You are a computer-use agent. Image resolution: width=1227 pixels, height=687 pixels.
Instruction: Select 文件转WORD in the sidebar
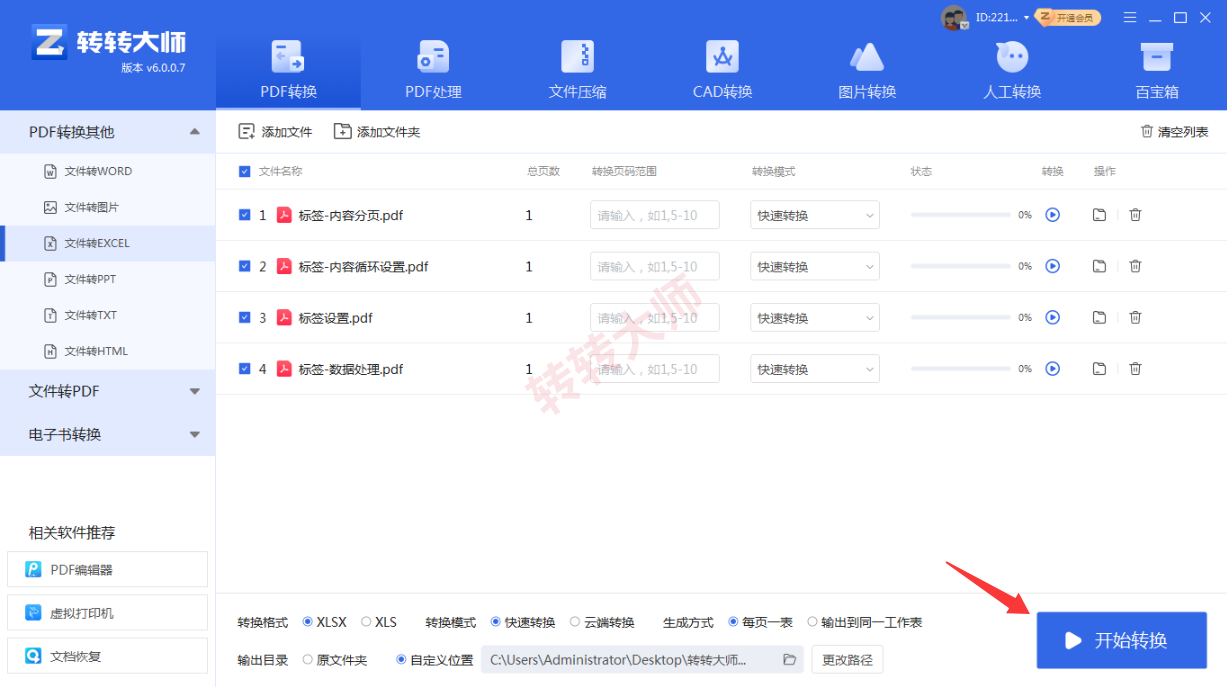tap(107, 171)
